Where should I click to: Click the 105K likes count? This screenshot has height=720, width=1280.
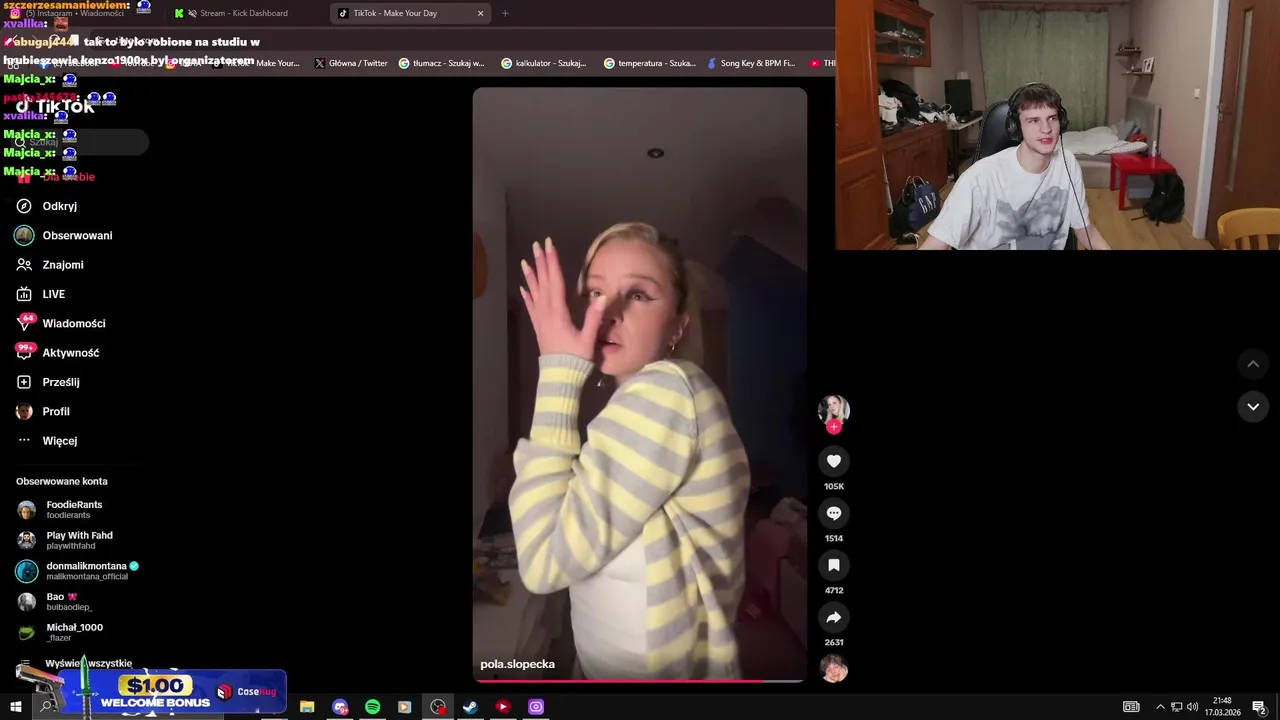coord(833,486)
